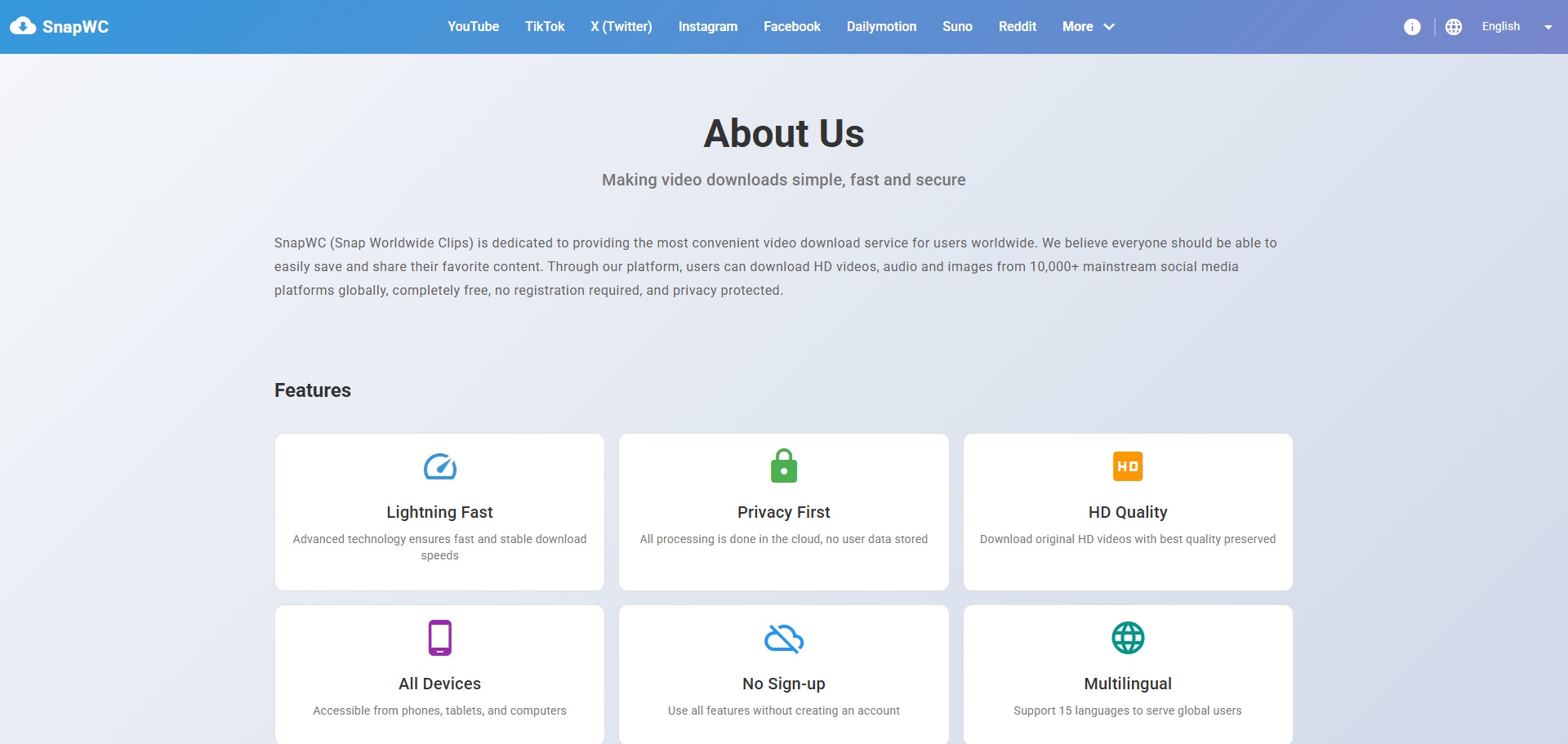The width and height of the screenshot is (1568, 744).
Task: Click "Use all features without creating an account"
Action: [x=784, y=711]
